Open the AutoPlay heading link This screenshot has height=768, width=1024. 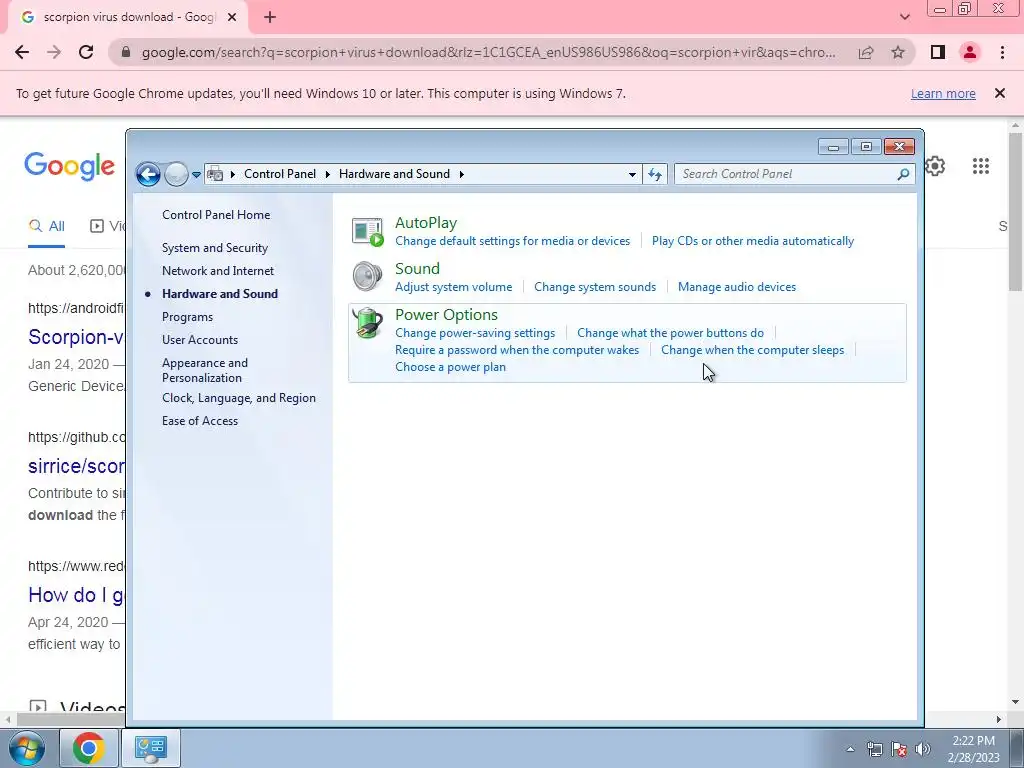coord(426,223)
